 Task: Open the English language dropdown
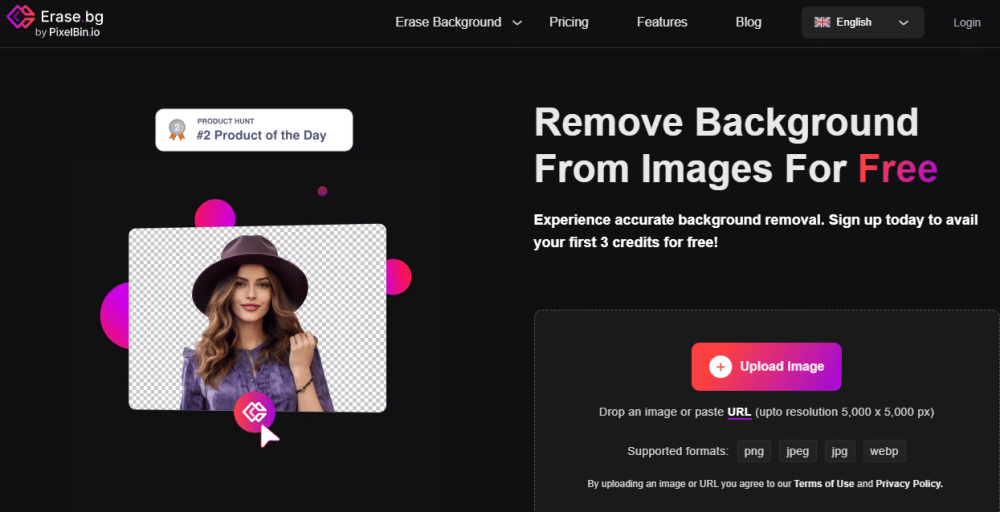coord(862,22)
